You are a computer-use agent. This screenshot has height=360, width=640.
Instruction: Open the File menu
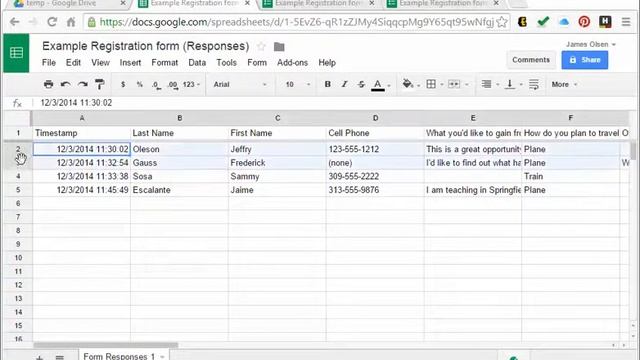click(49, 63)
